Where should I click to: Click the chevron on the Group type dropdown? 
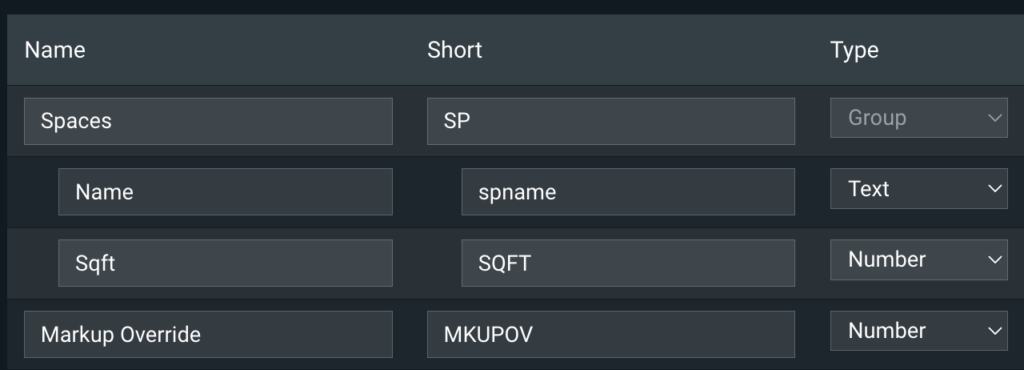coord(994,118)
